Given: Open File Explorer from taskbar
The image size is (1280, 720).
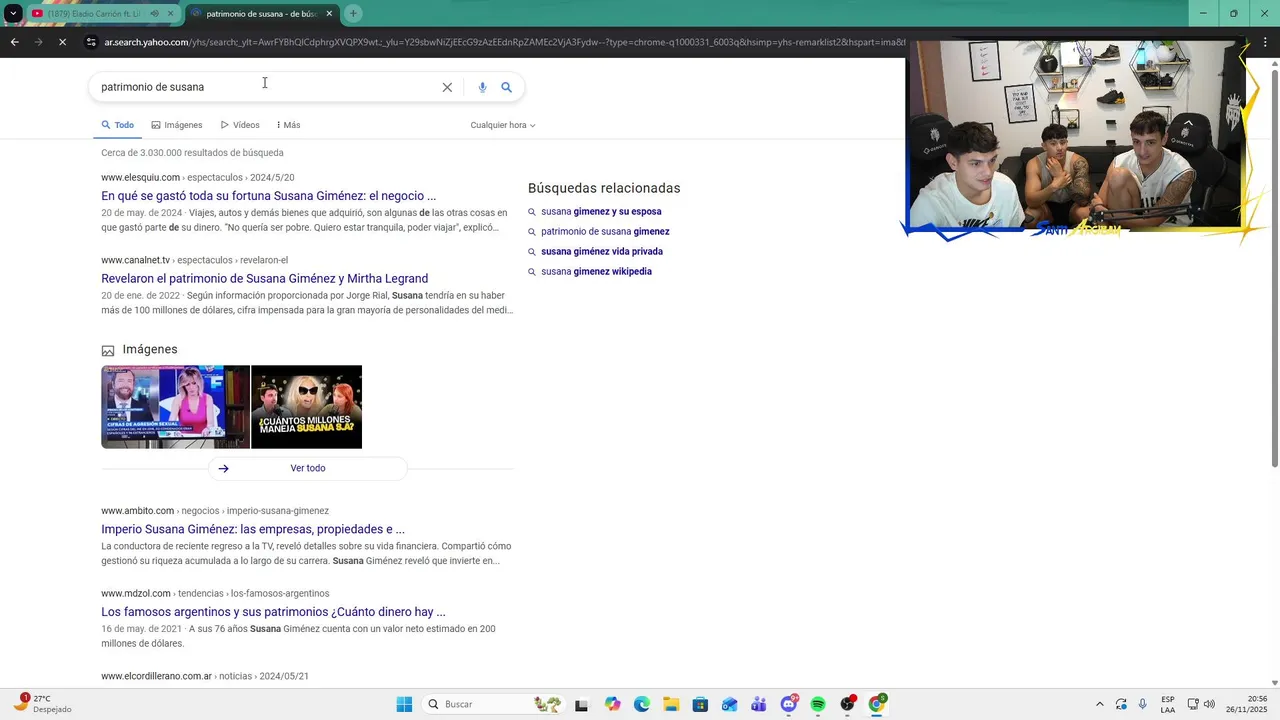Looking at the screenshot, I should click(671, 704).
